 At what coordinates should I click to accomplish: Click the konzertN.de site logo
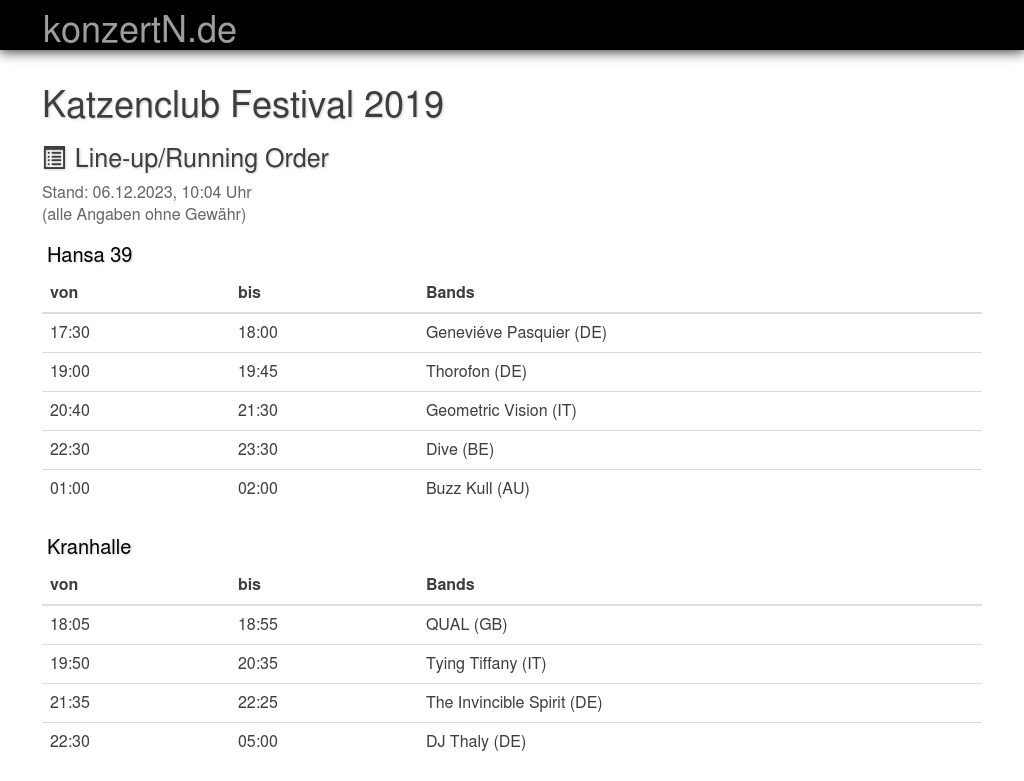coord(139,29)
